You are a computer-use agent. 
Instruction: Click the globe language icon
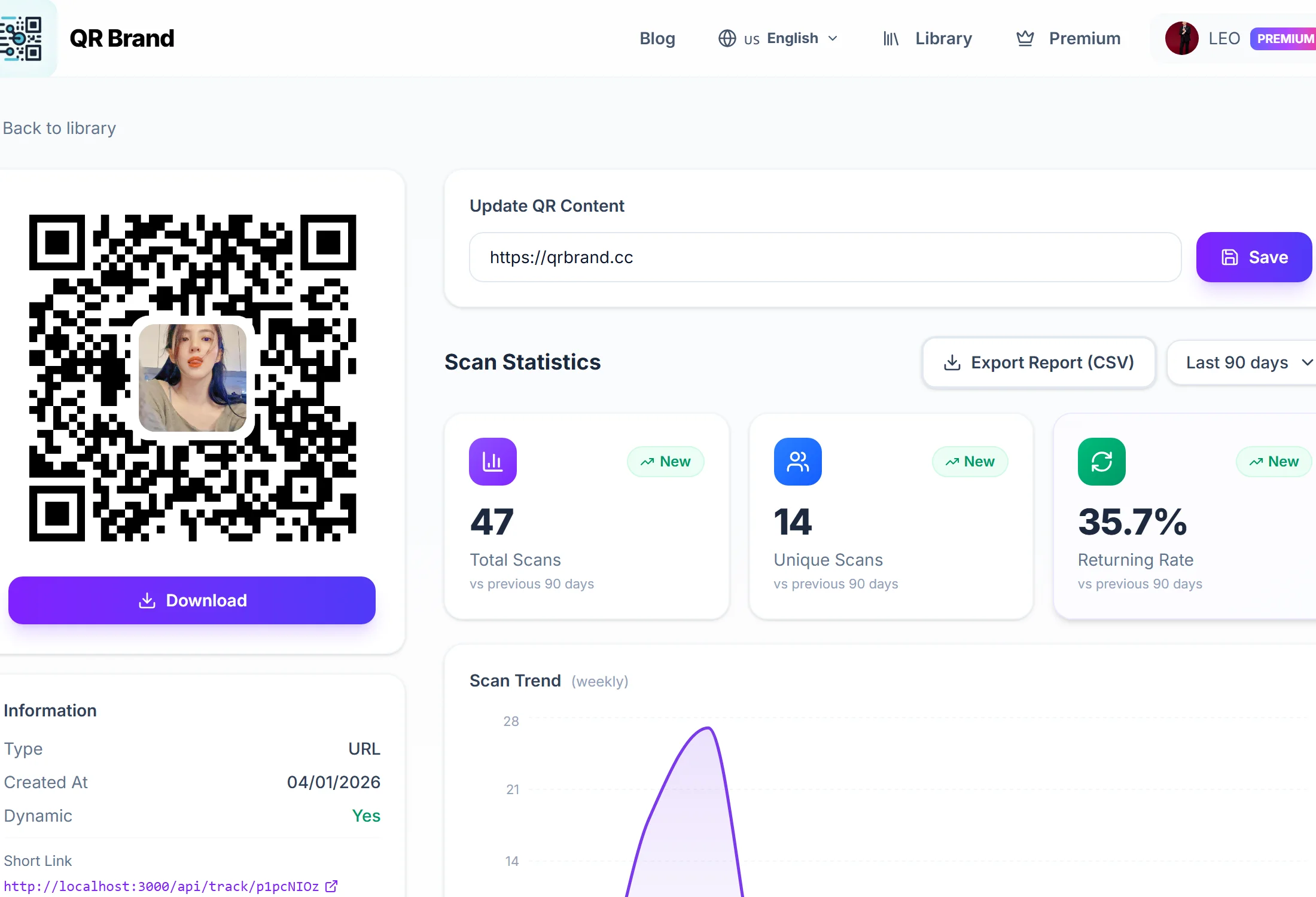coord(727,38)
